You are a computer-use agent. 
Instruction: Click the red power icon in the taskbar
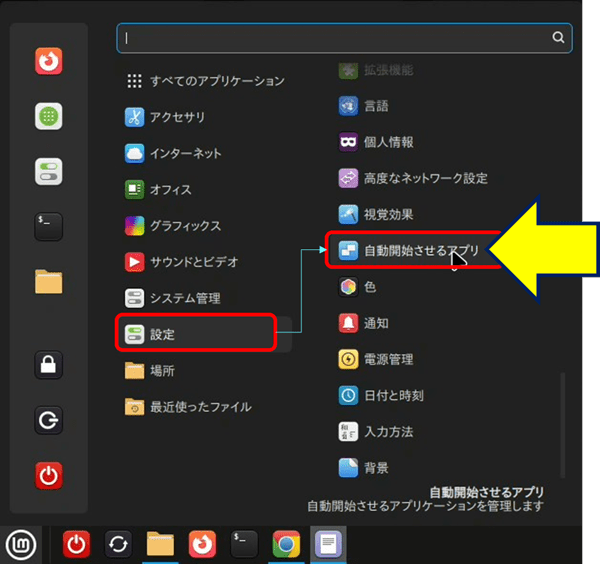76,544
